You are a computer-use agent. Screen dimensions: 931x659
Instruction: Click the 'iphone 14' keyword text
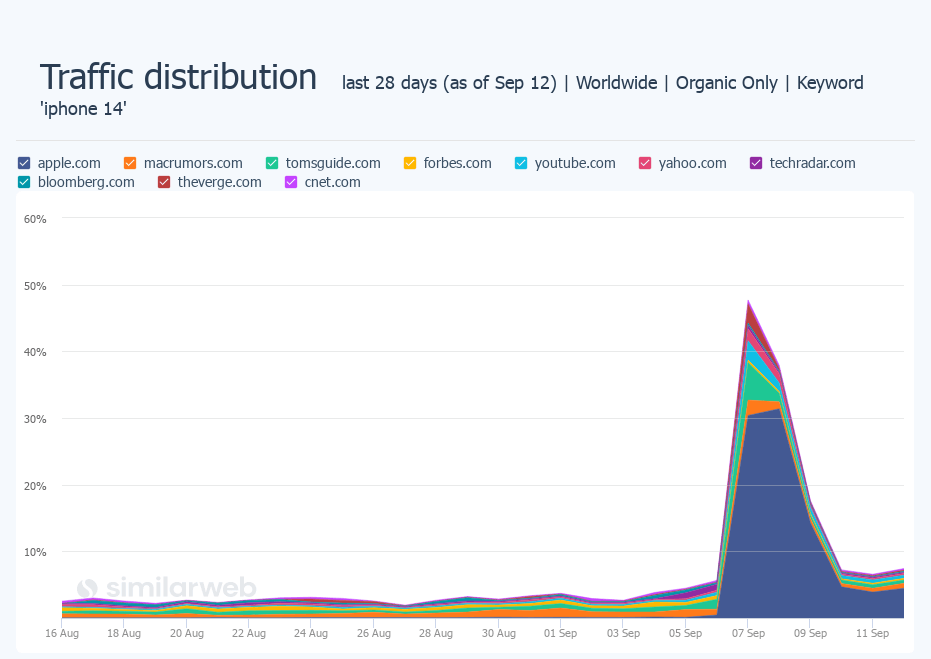pos(83,109)
